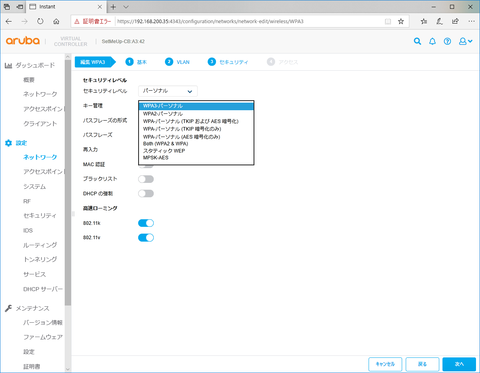Disable the 802.11v switch
The width and height of the screenshot is (480, 373).
coord(146,238)
